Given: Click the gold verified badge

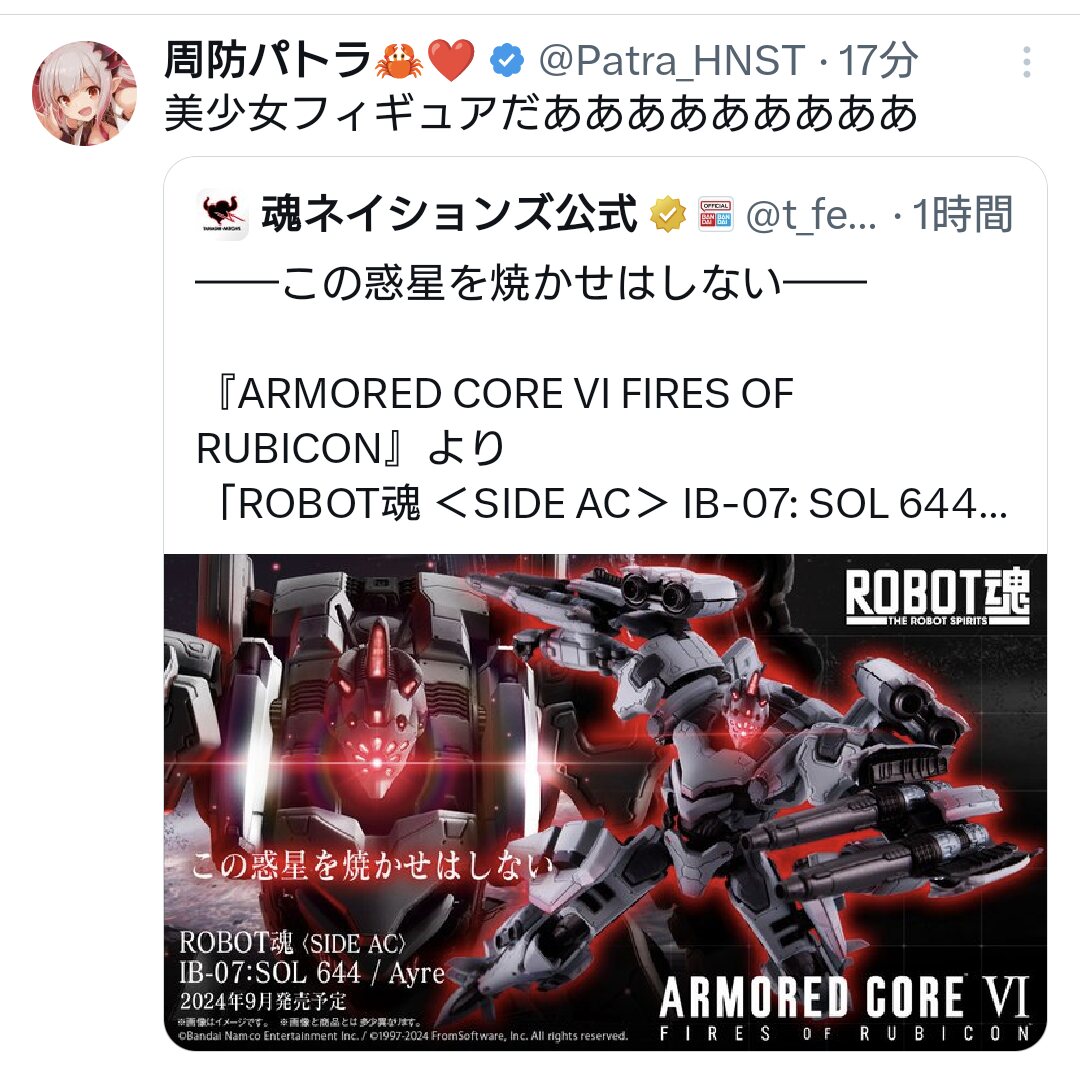Looking at the screenshot, I should pos(668,214).
